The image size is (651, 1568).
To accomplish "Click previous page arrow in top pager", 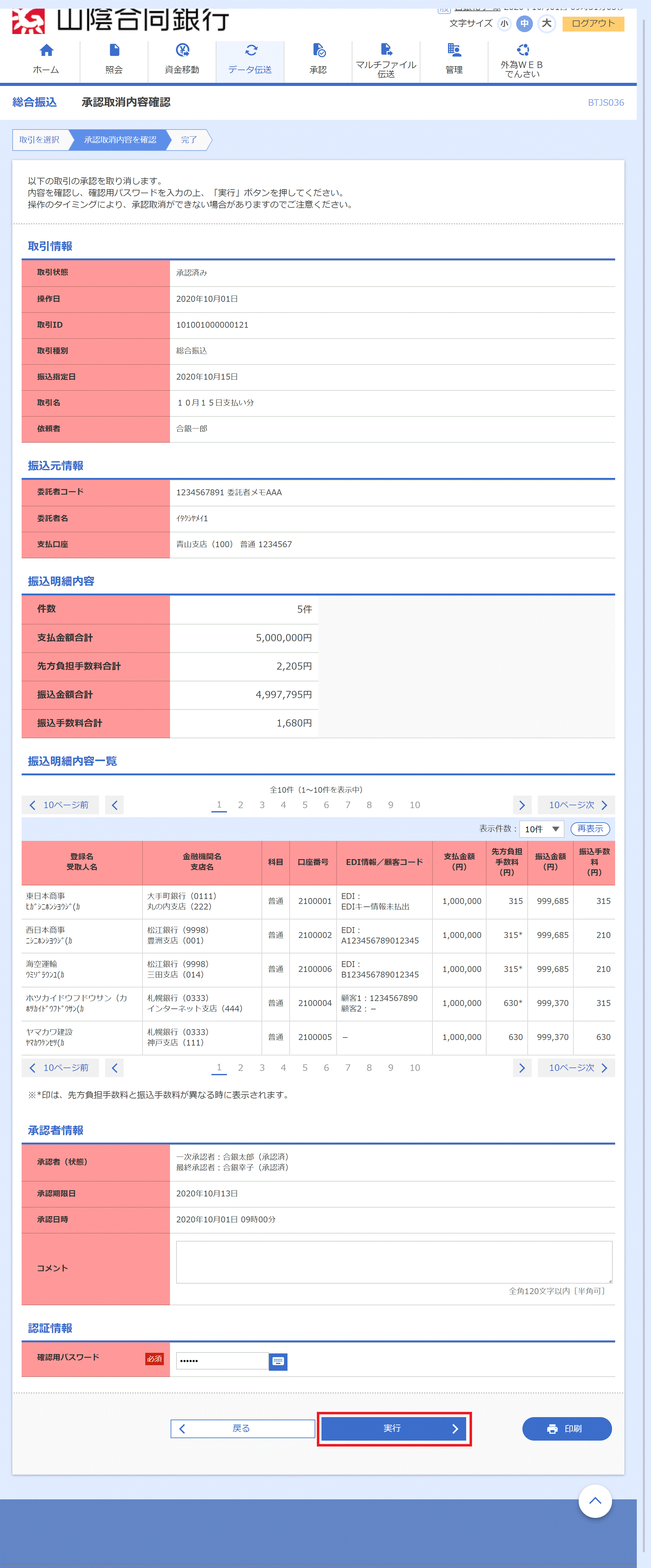I will pos(114,805).
